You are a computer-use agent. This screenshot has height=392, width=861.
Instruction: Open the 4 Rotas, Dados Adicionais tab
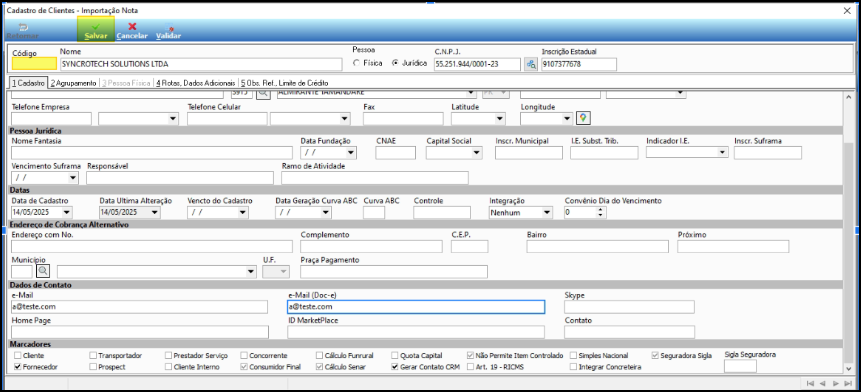tap(196, 83)
